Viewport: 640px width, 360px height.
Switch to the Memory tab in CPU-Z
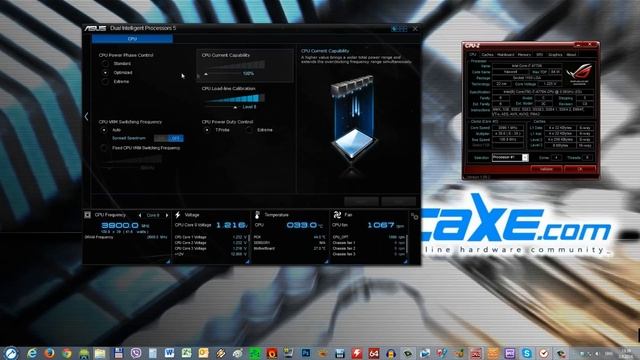tap(524, 54)
